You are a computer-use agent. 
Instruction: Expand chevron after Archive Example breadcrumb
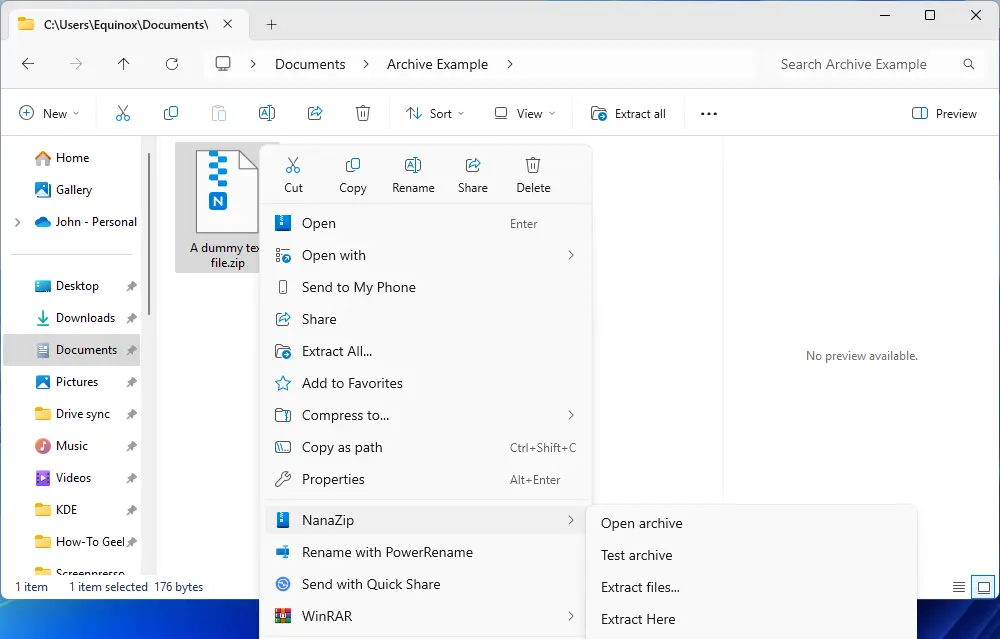[x=510, y=64]
